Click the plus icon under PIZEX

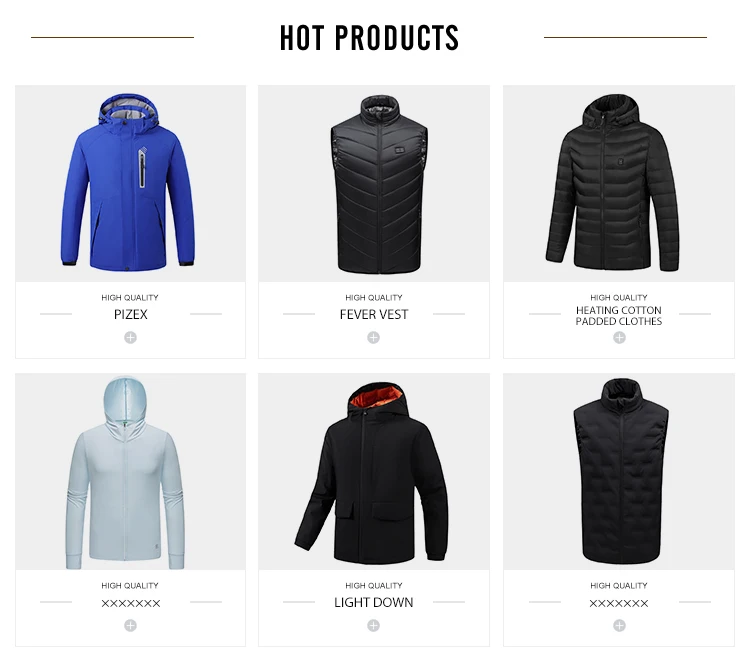[x=131, y=338]
